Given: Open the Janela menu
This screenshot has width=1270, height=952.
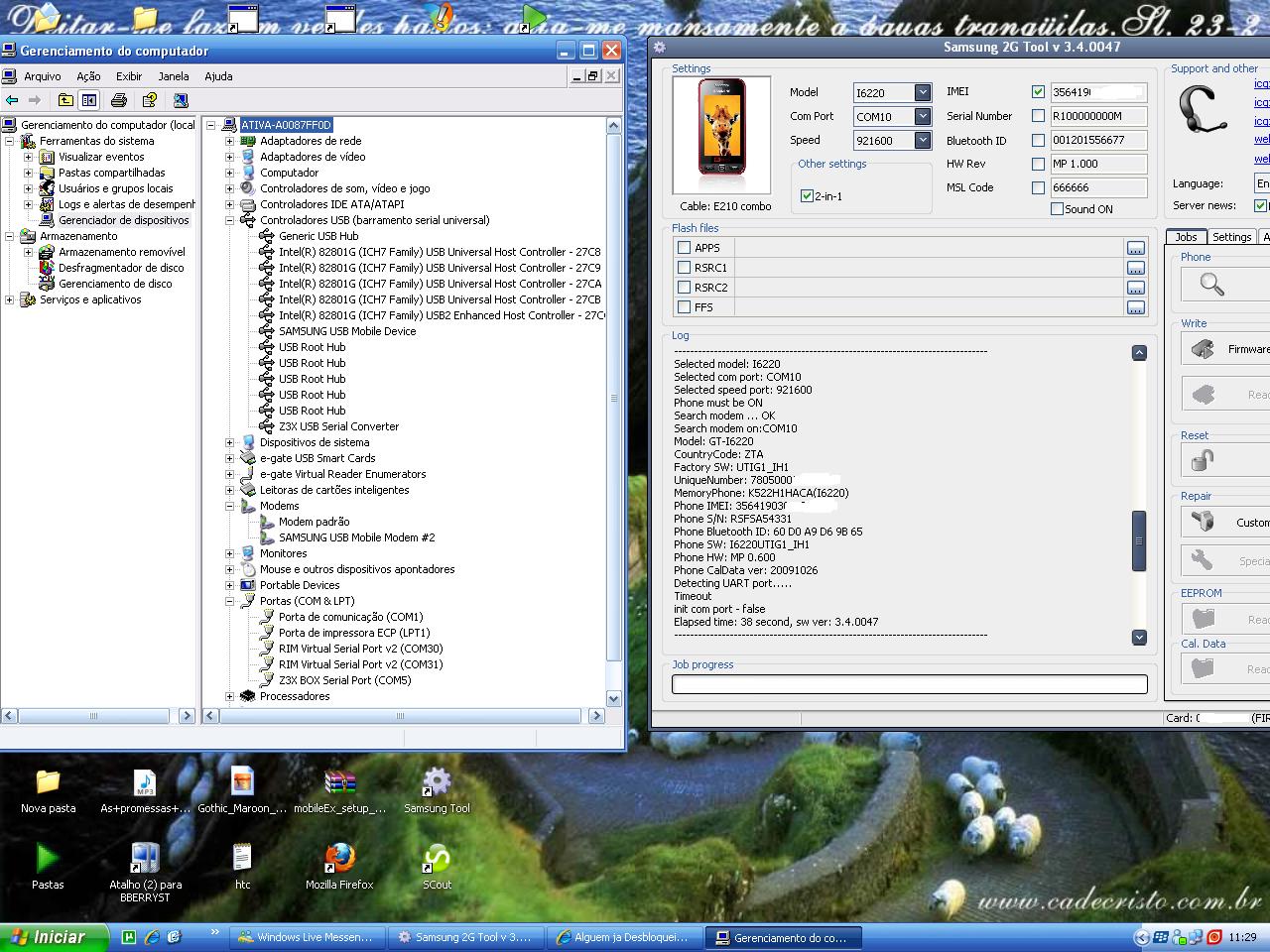Looking at the screenshot, I should coord(173,76).
